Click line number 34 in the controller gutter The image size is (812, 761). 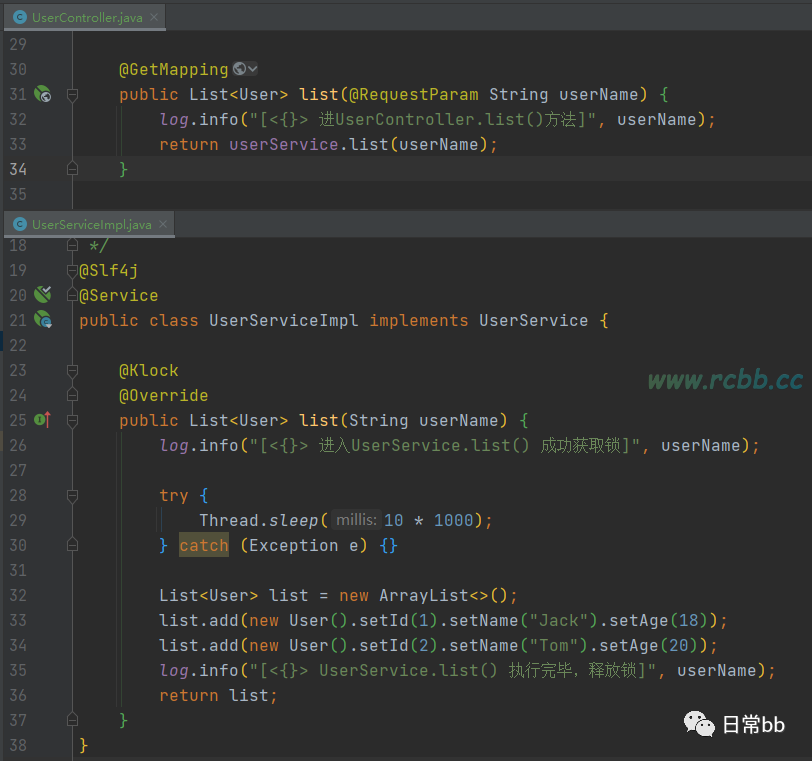pos(18,169)
